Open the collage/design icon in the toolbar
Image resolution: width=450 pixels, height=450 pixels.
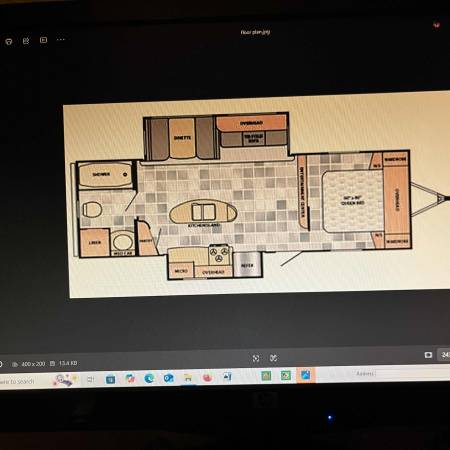[26, 41]
